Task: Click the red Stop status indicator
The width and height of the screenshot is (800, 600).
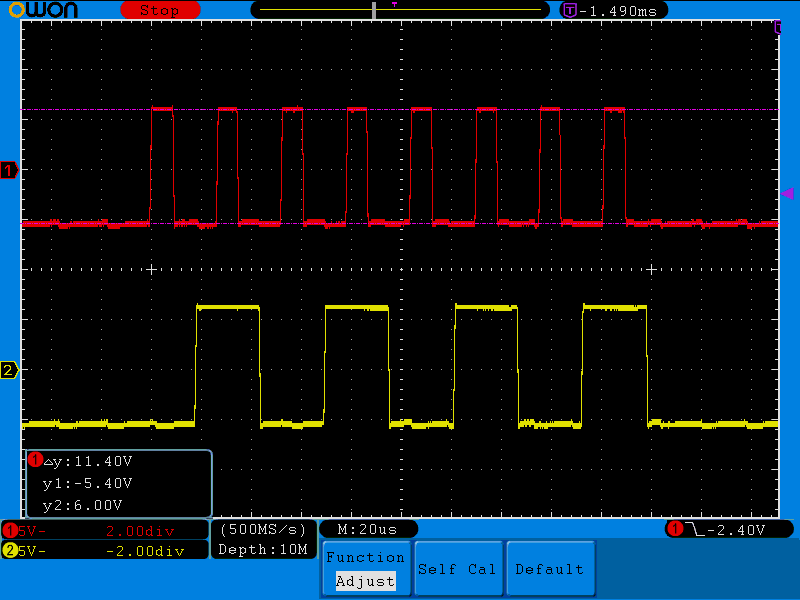Action: pos(160,10)
